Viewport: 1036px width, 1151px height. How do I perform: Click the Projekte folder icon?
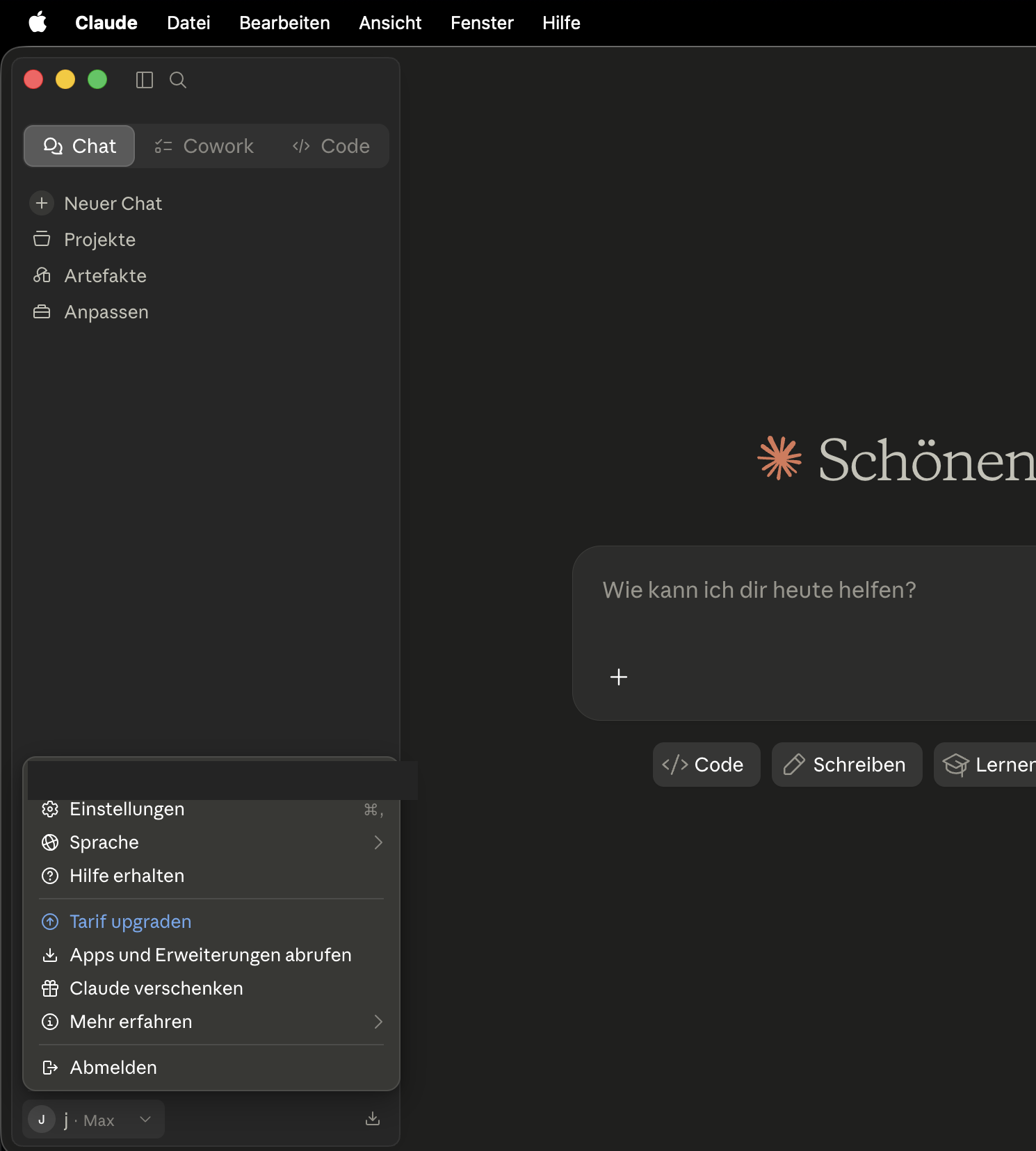pos(42,239)
